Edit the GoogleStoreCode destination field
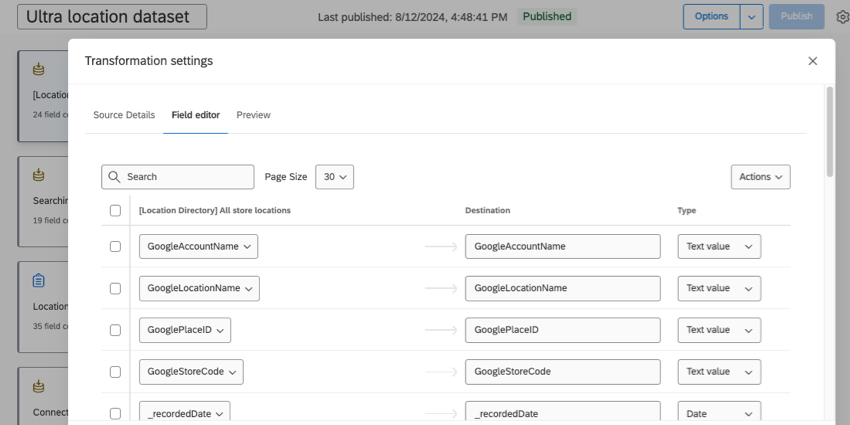The height and width of the screenshot is (425, 850). (563, 372)
